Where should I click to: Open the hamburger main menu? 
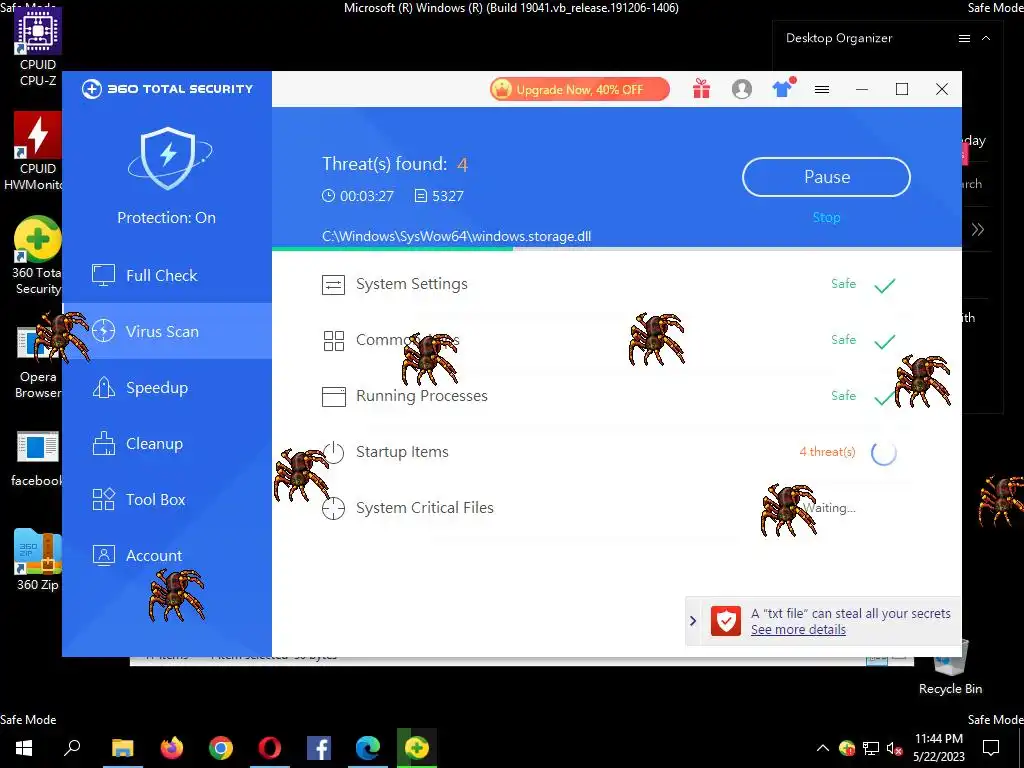pyautogui.click(x=822, y=89)
